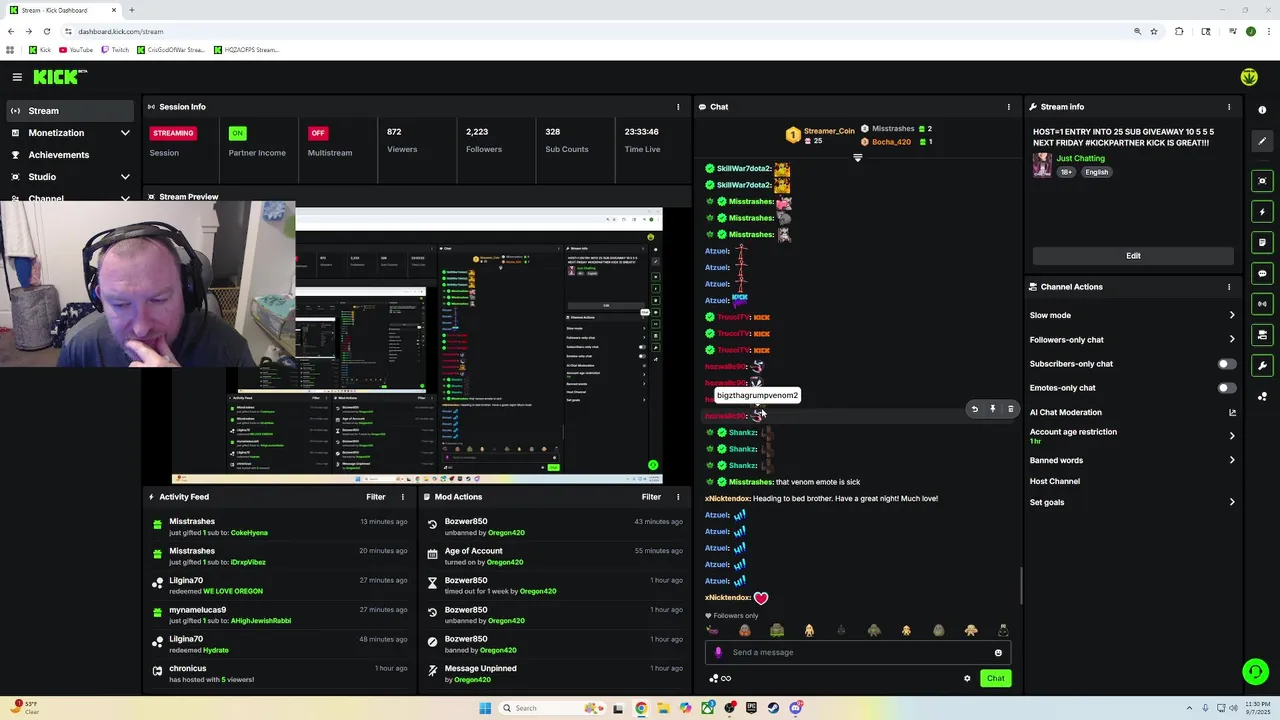This screenshot has height=720, width=1280.
Task: Toggle the chat bubble rail icon
Action: (1262, 273)
